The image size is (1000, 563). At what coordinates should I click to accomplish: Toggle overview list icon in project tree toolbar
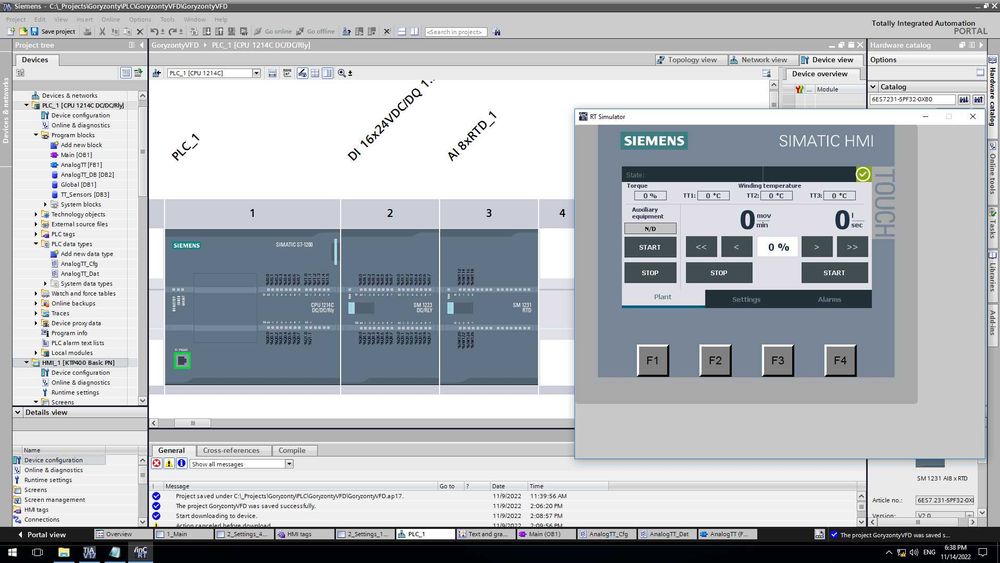tap(126, 73)
